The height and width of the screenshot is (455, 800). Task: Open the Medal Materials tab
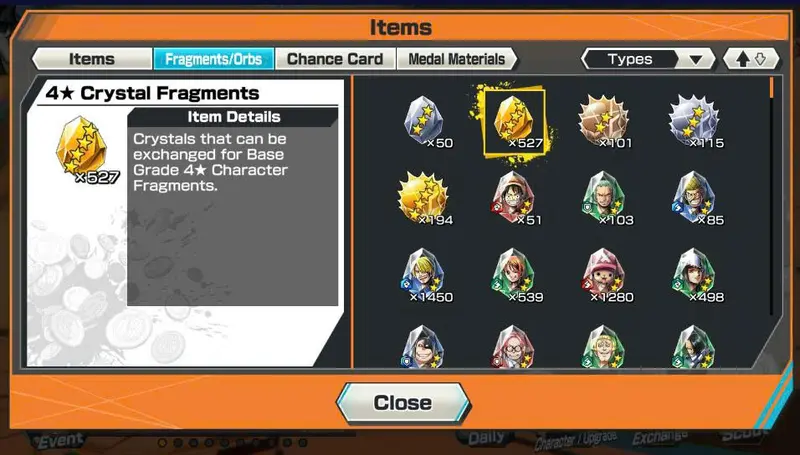(457, 59)
